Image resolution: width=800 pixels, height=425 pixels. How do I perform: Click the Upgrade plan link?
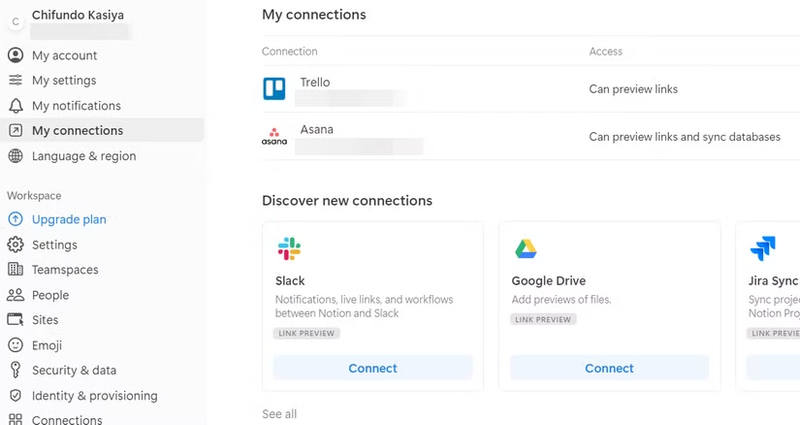tap(68, 220)
